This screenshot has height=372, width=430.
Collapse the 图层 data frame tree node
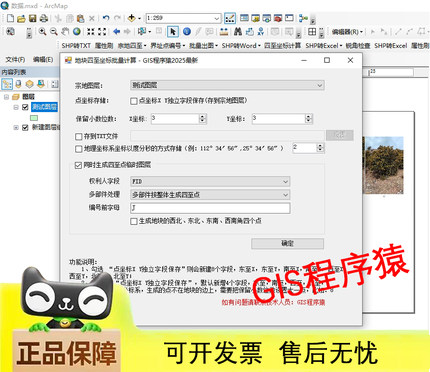click(x=6, y=97)
